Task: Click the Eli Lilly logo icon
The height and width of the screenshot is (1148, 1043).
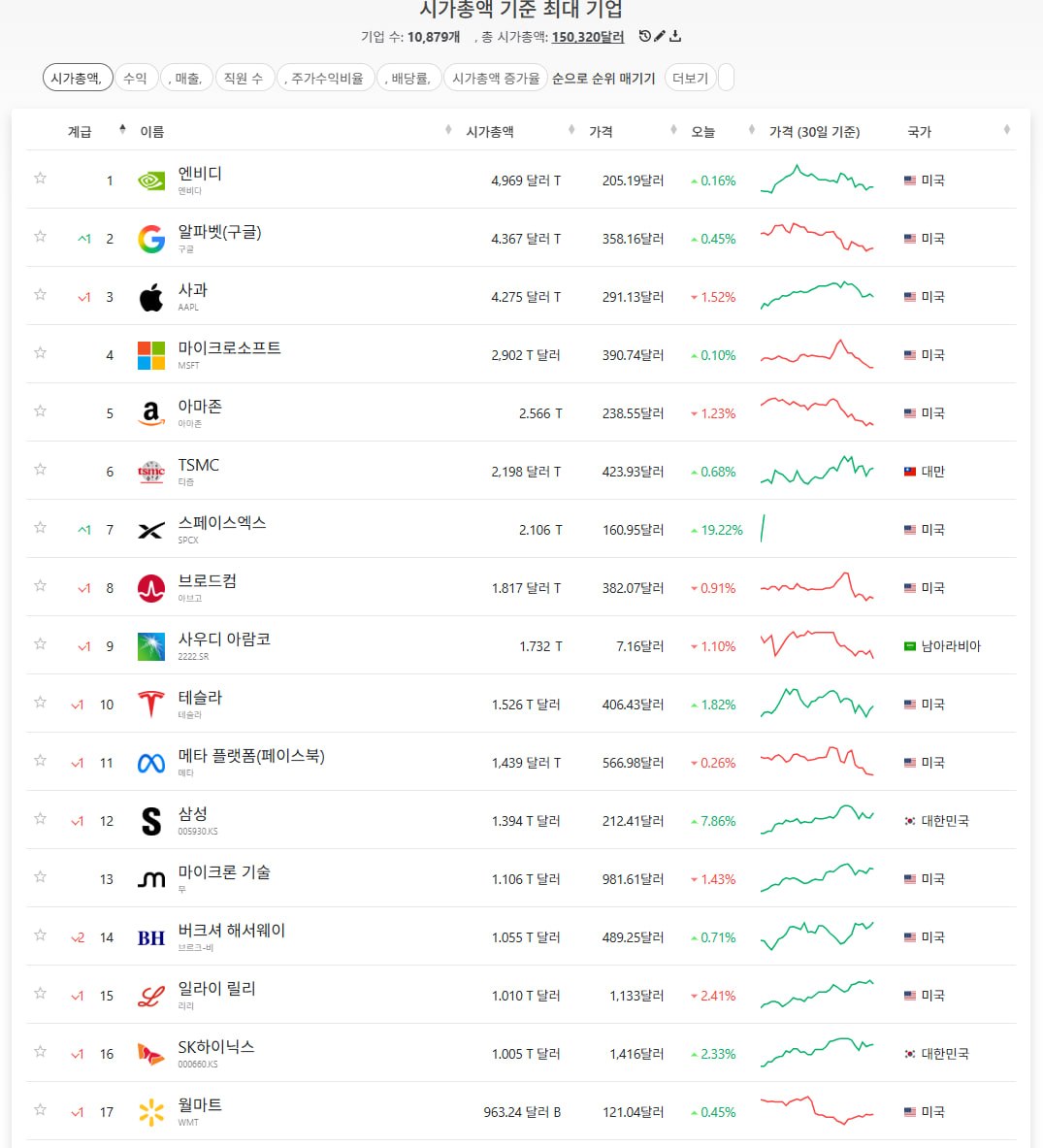Action: point(151,996)
